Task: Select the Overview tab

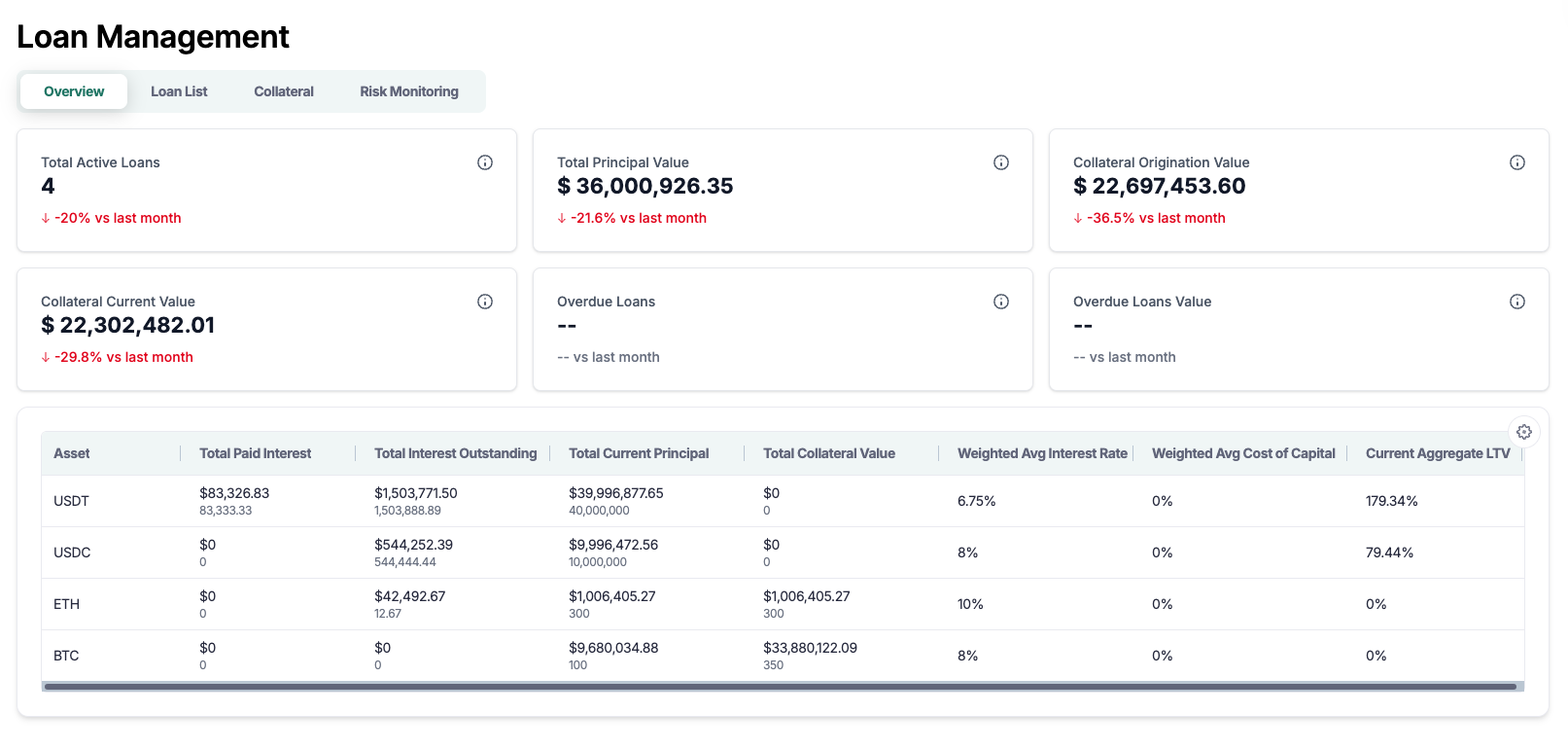Action: coord(74,91)
